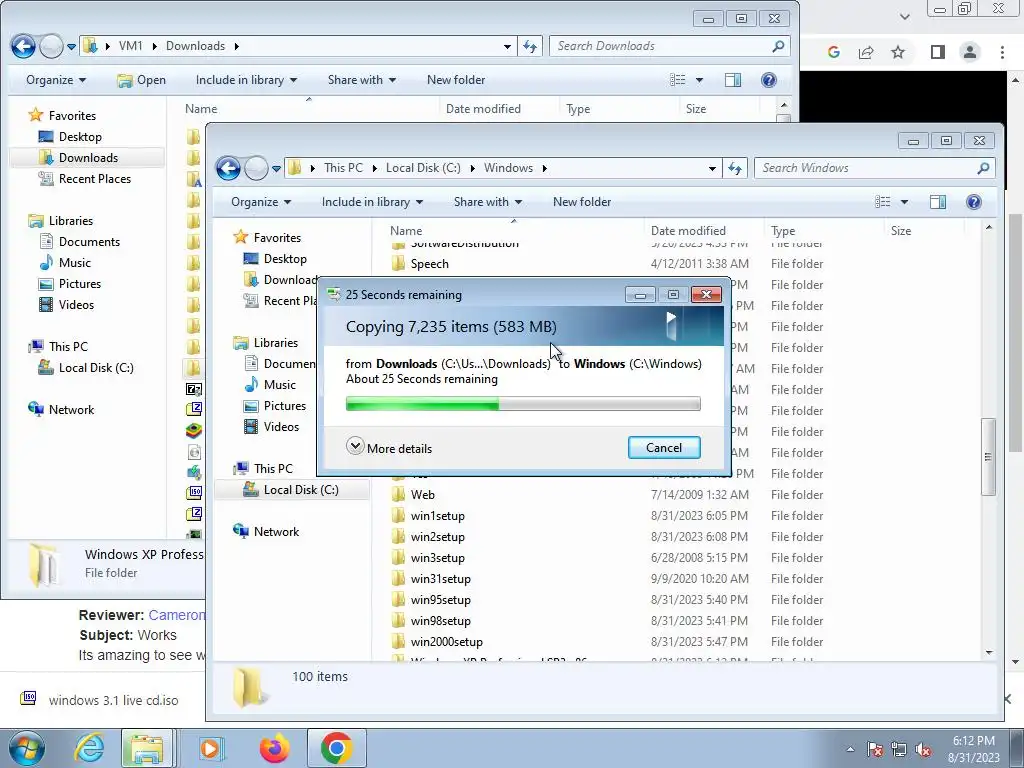This screenshot has height=768, width=1024.
Task: Click Chrome profile avatar icon
Action: 970,52
